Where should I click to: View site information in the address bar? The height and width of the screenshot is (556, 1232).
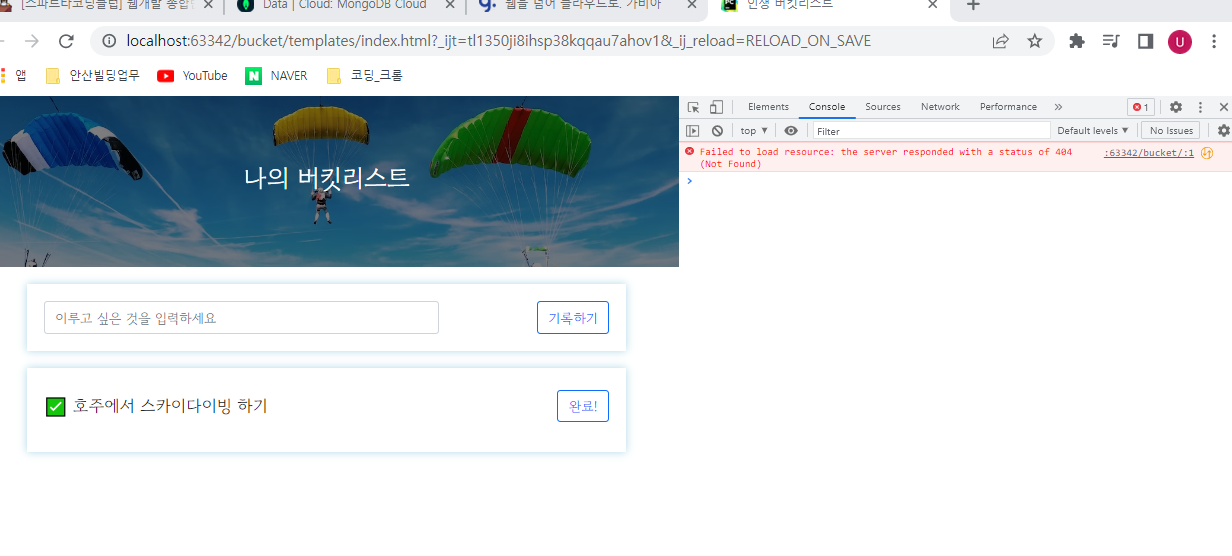[108, 41]
